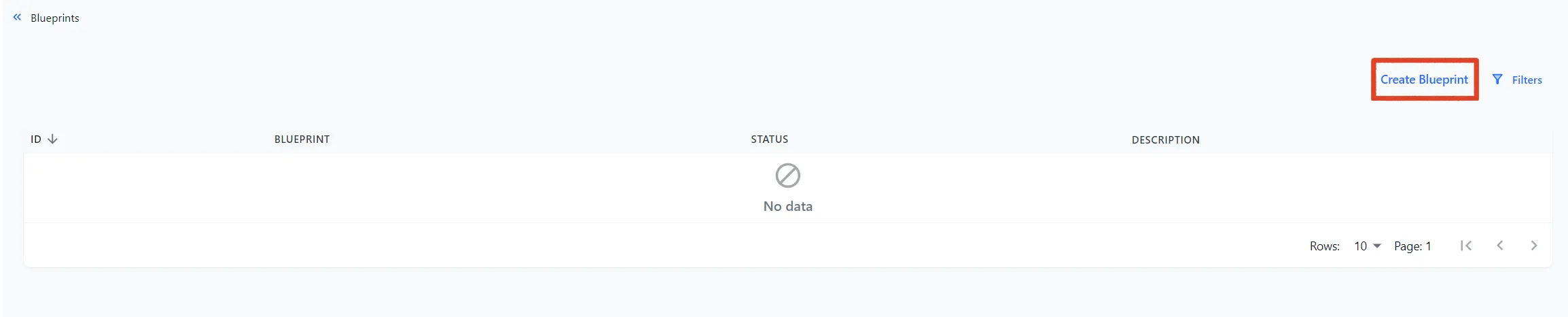The width and height of the screenshot is (1568, 317).
Task: Jump to first page icon
Action: tap(1465, 246)
